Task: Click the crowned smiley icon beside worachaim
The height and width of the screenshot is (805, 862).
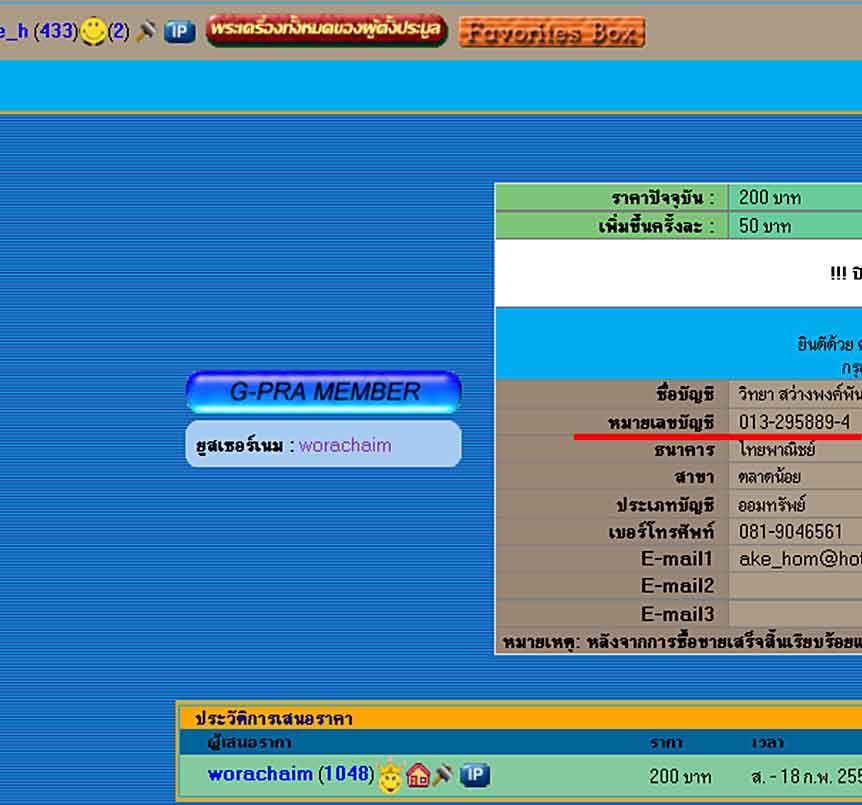Action: click(x=390, y=776)
